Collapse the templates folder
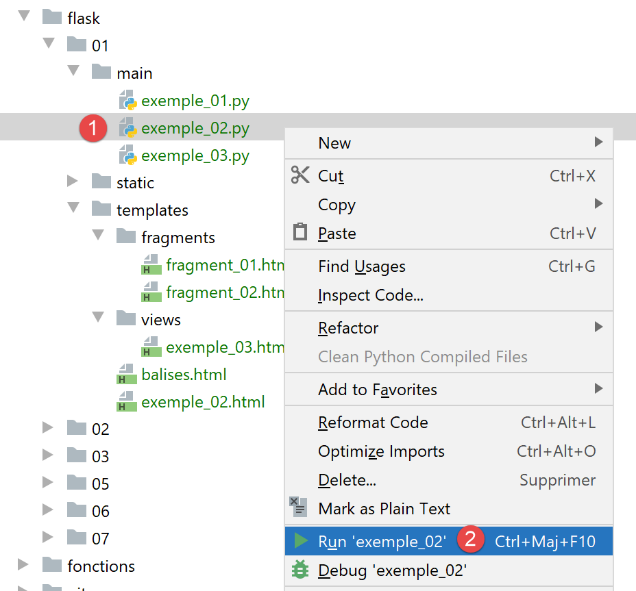Viewport: 636px width, 591px height. tap(73, 210)
